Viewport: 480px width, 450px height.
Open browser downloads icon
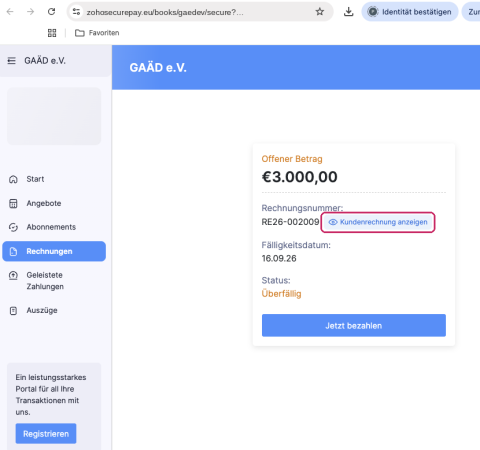click(348, 12)
